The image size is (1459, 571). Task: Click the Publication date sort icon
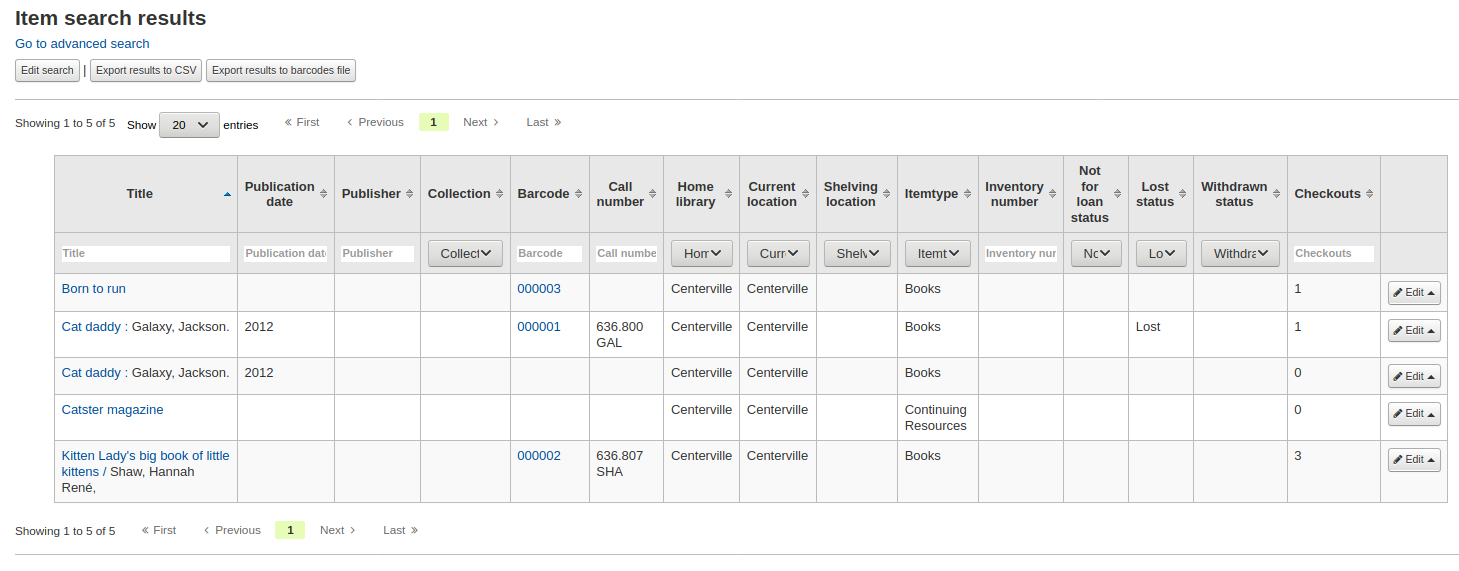pyautogui.click(x=324, y=194)
